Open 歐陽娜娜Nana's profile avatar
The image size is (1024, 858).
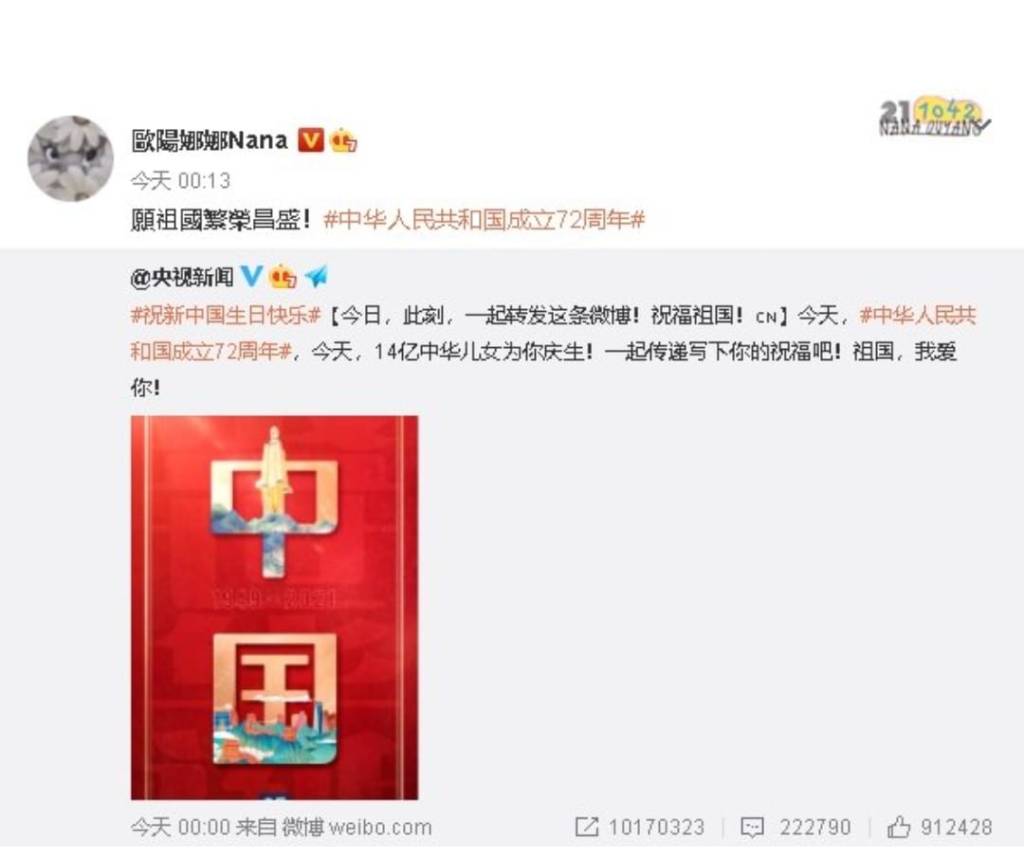click(x=71, y=159)
